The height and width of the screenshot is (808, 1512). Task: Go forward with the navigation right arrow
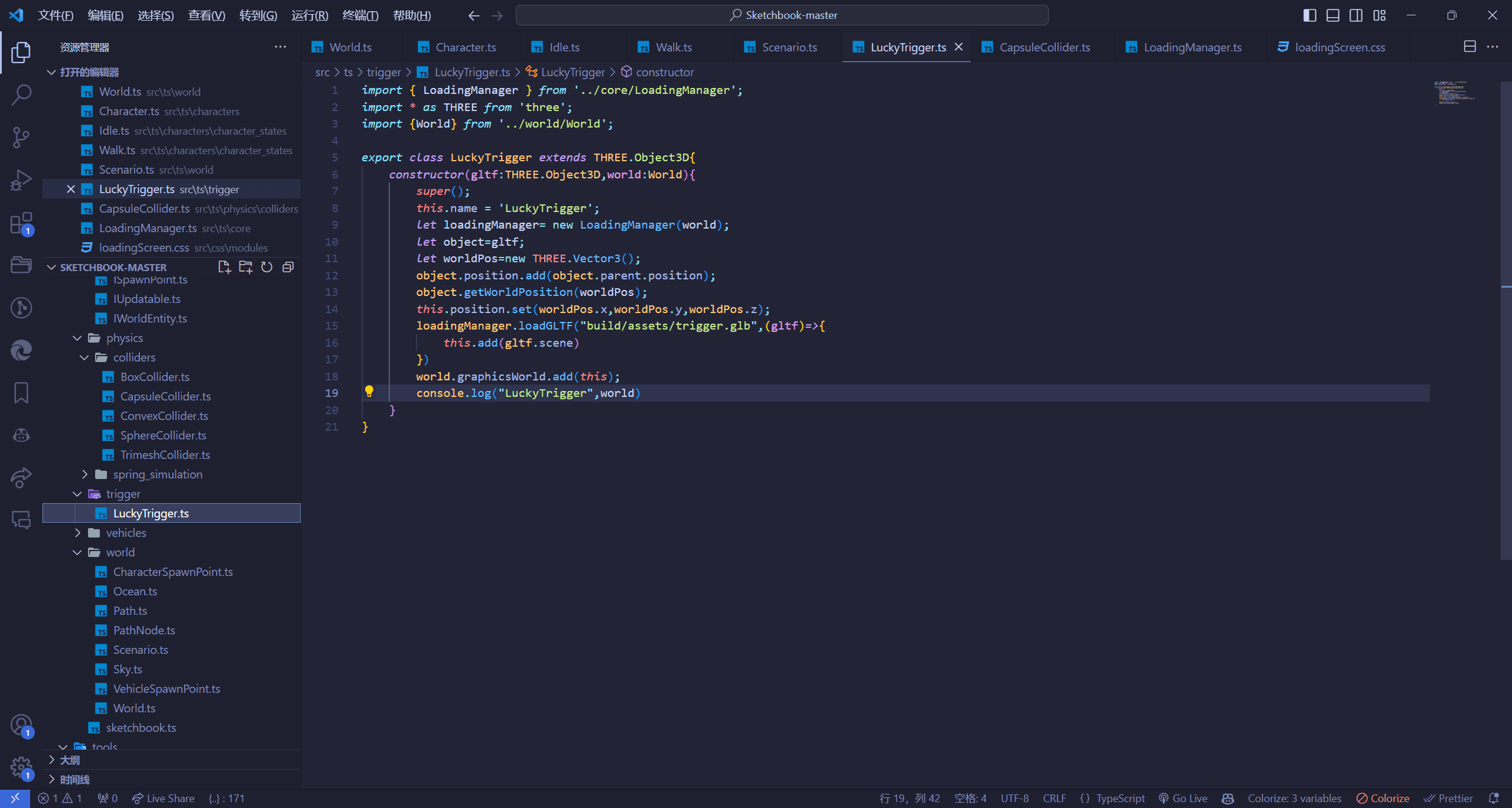(x=497, y=15)
